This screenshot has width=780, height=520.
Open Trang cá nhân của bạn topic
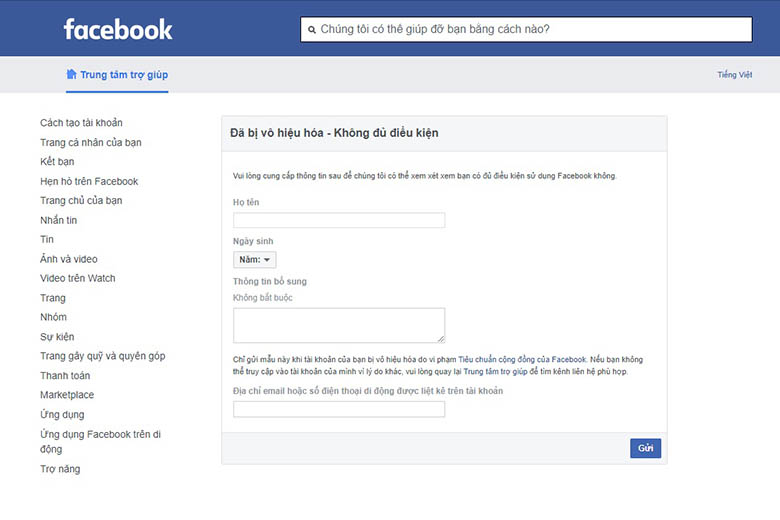(91, 142)
